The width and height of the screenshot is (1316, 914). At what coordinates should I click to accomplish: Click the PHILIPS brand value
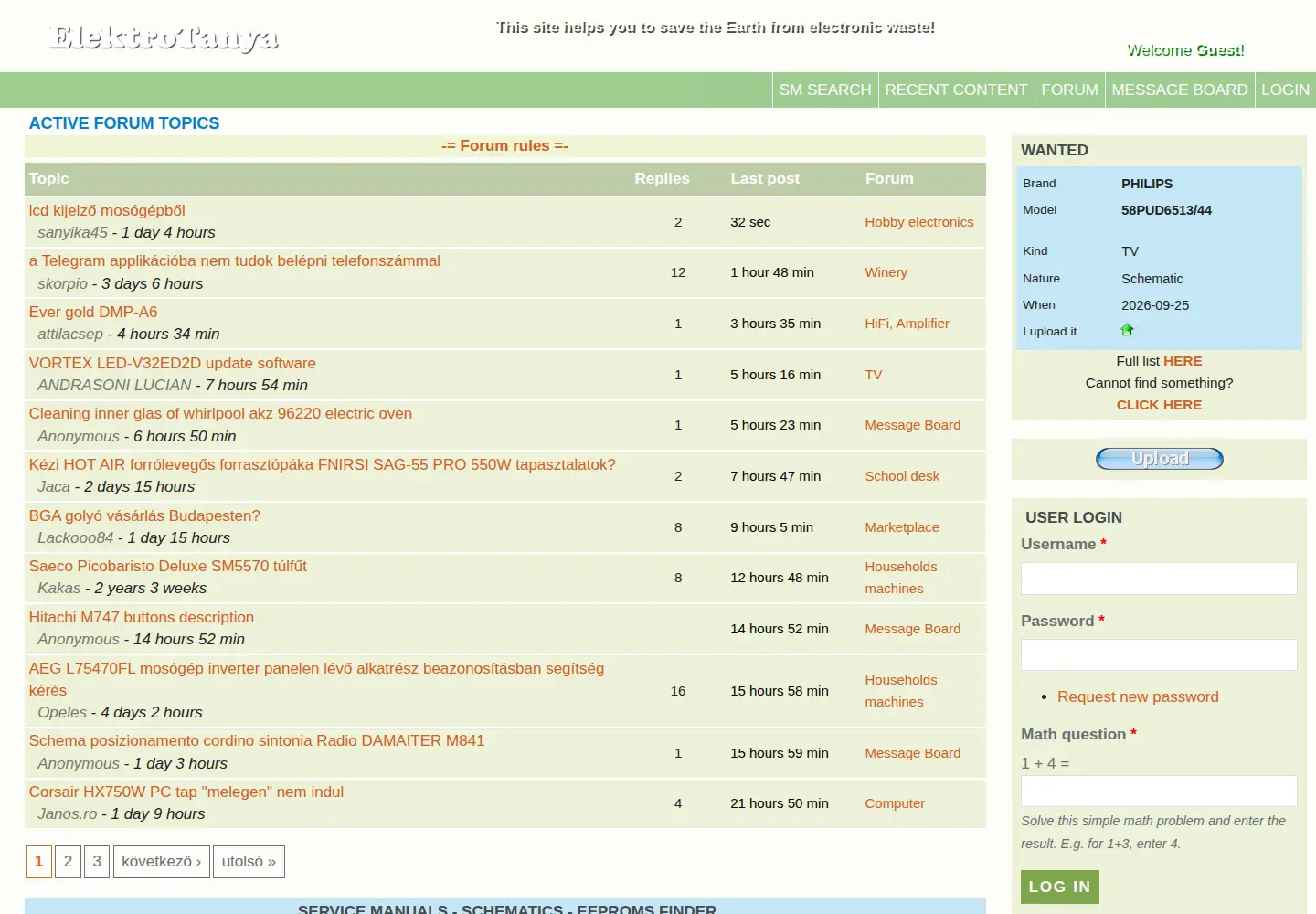[1147, 184]
